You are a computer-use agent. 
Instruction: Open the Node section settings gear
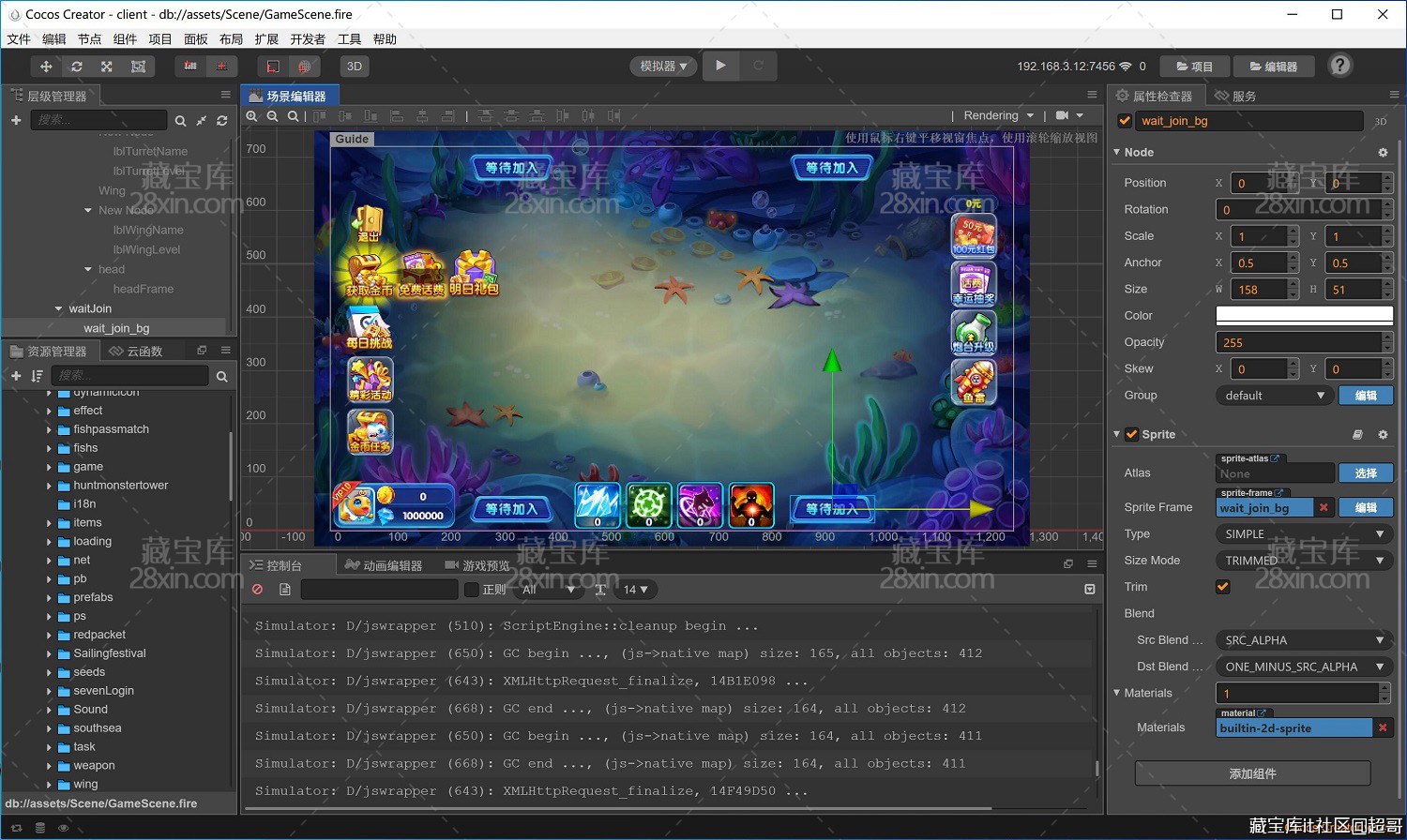[x=1383, y=152]
